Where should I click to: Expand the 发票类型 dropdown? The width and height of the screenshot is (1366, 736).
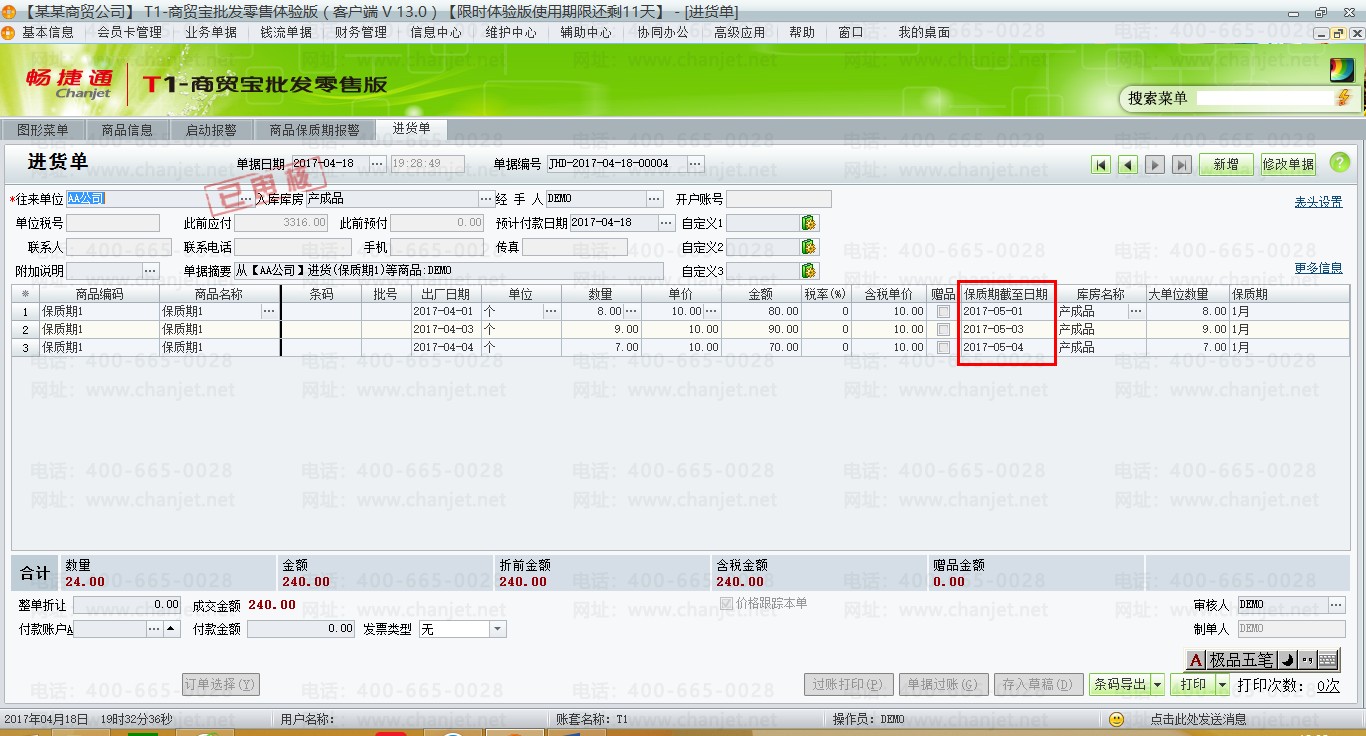(x=498, y=629)
